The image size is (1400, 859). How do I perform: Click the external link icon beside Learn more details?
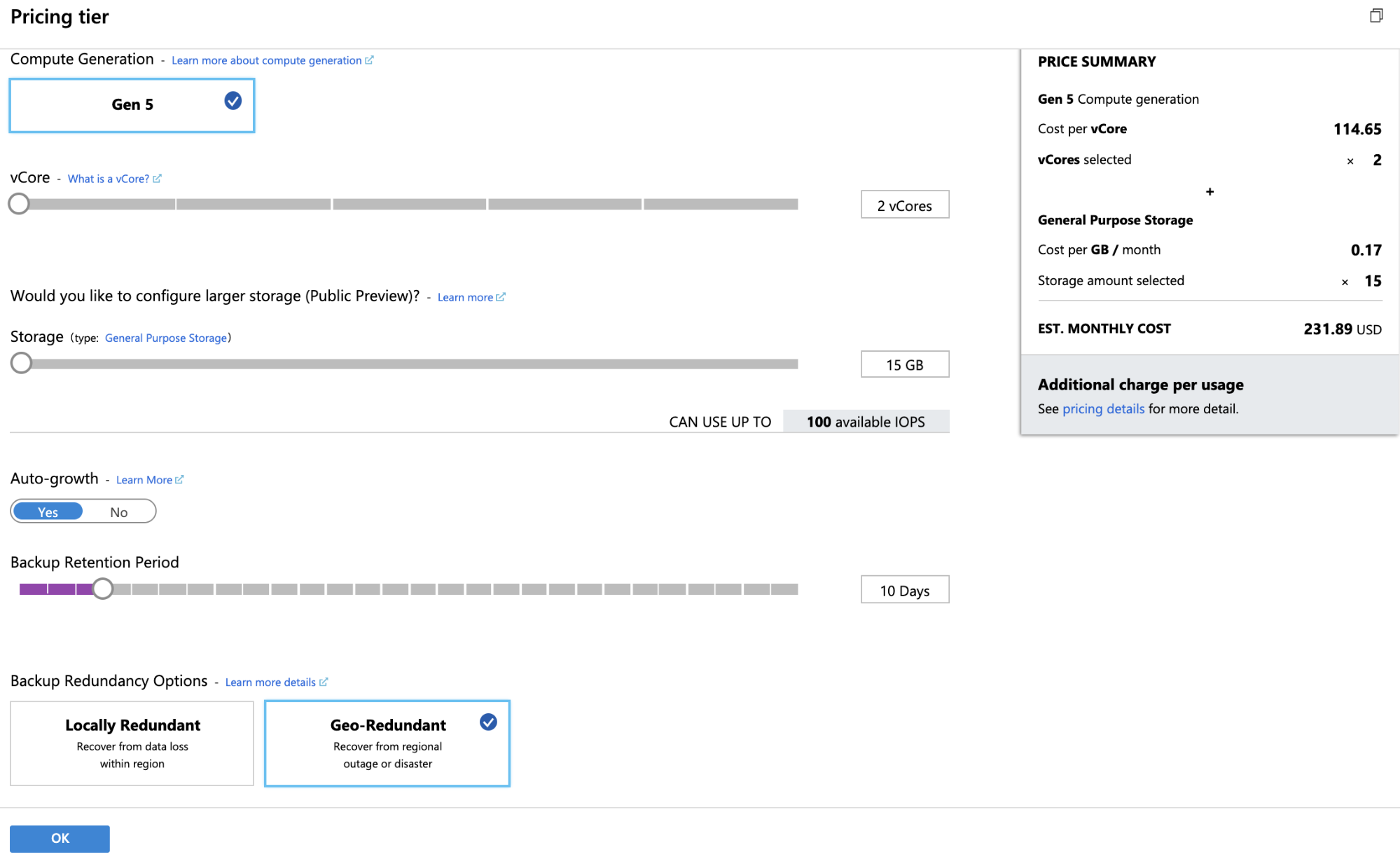(x=324, y=682)
